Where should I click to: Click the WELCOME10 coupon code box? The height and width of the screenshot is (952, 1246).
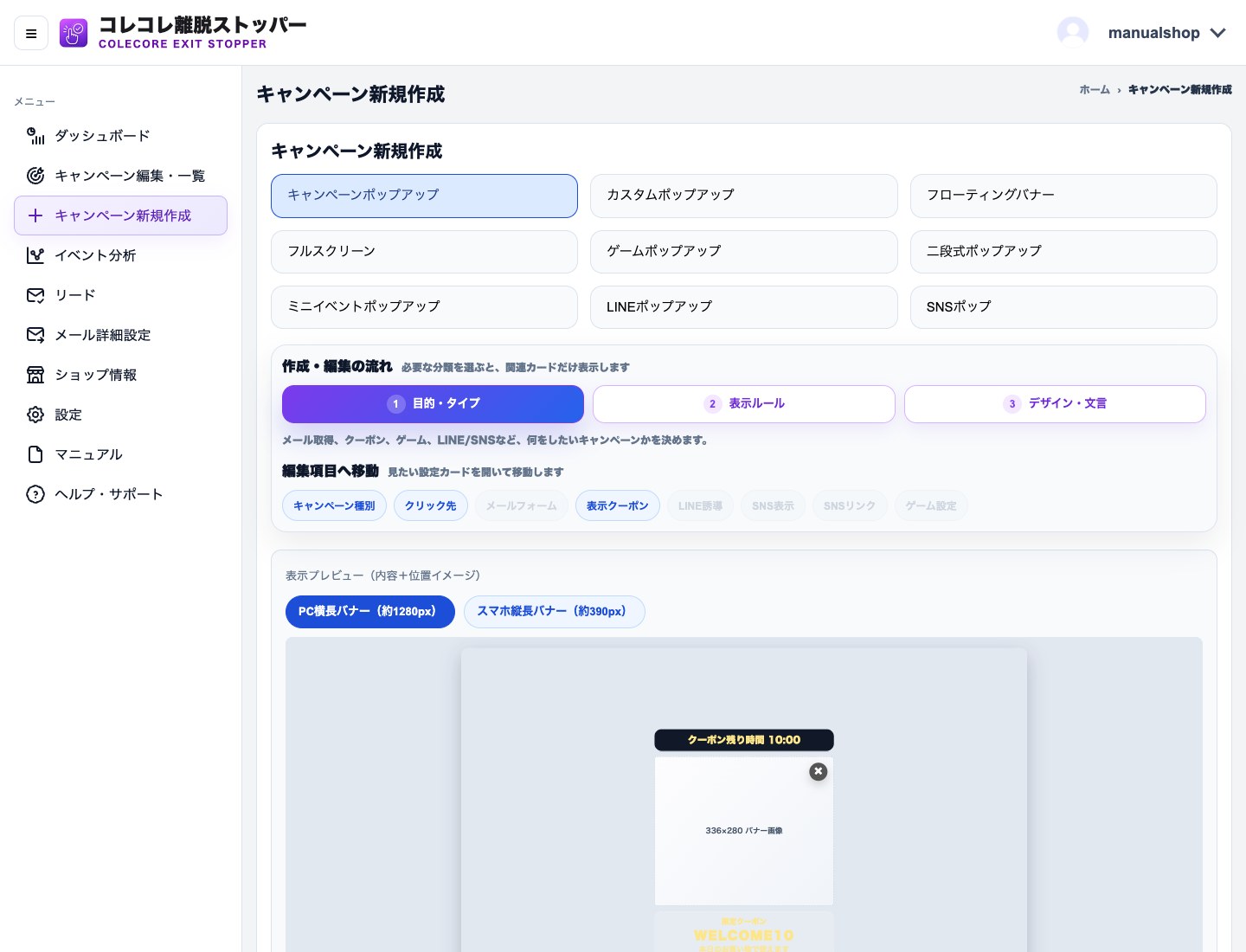(x=744, y=933)
